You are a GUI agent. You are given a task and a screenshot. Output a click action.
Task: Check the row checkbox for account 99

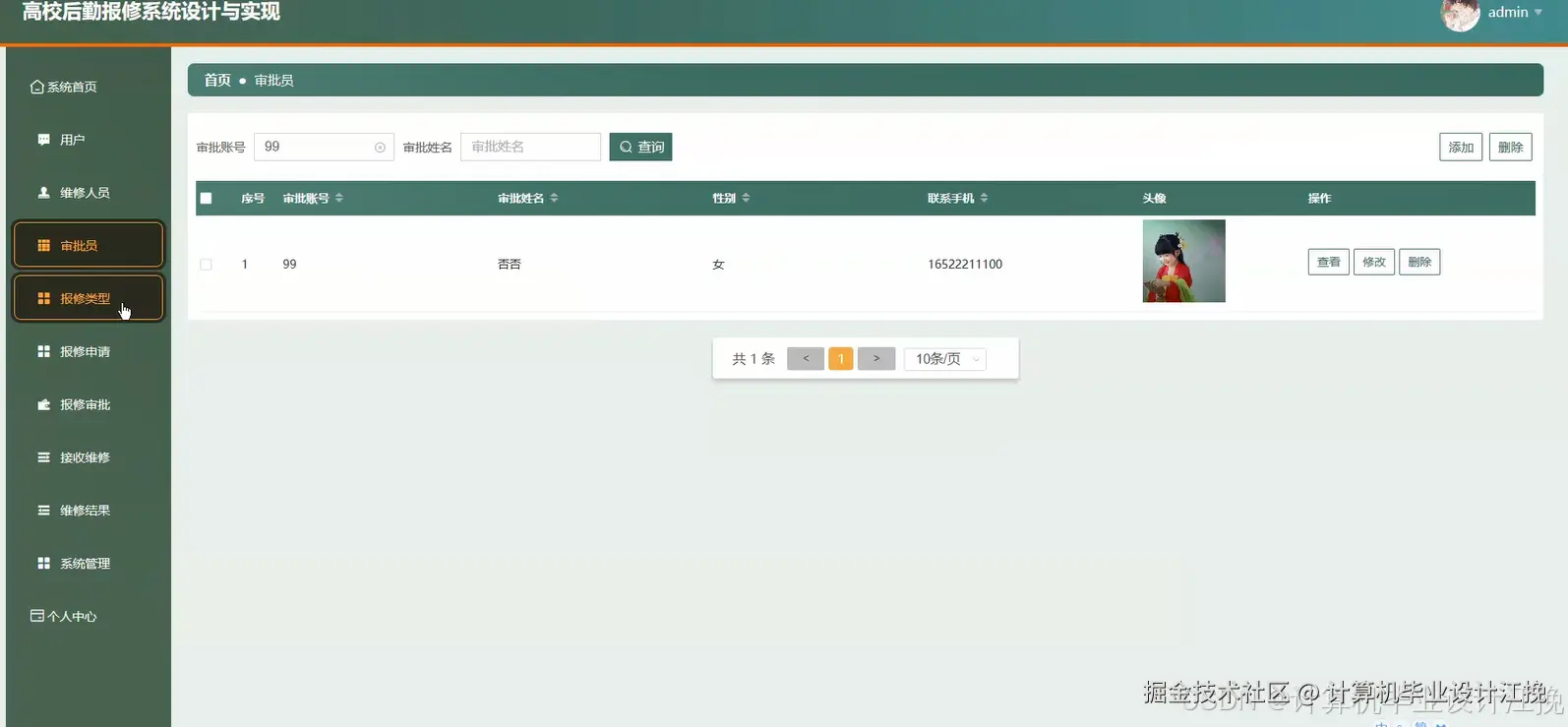click(206, 264)
